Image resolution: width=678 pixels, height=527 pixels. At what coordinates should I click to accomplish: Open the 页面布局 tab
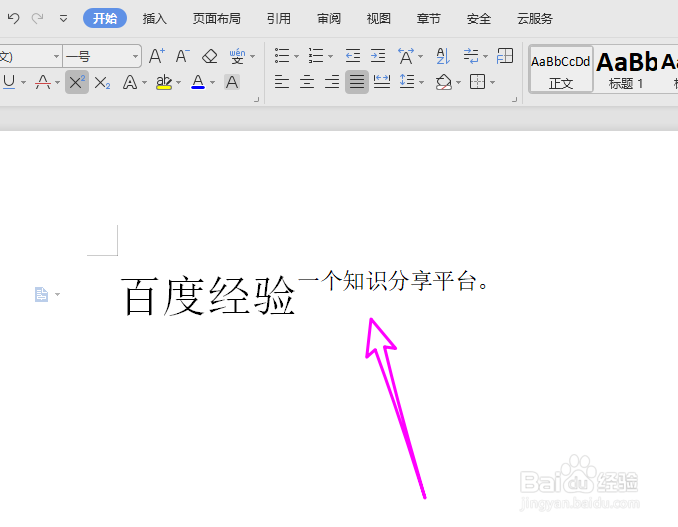tap(217, 19)
